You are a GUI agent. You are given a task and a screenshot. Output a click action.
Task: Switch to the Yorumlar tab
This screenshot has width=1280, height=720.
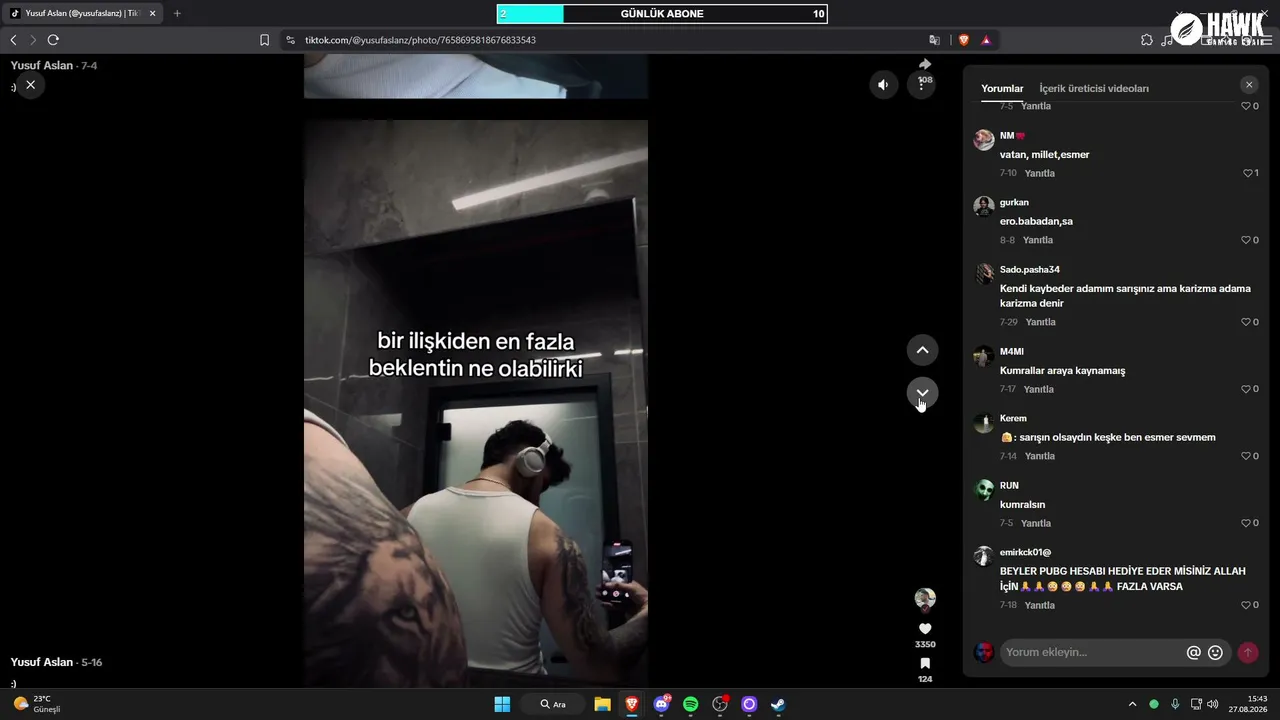(x=1002, y=89)
